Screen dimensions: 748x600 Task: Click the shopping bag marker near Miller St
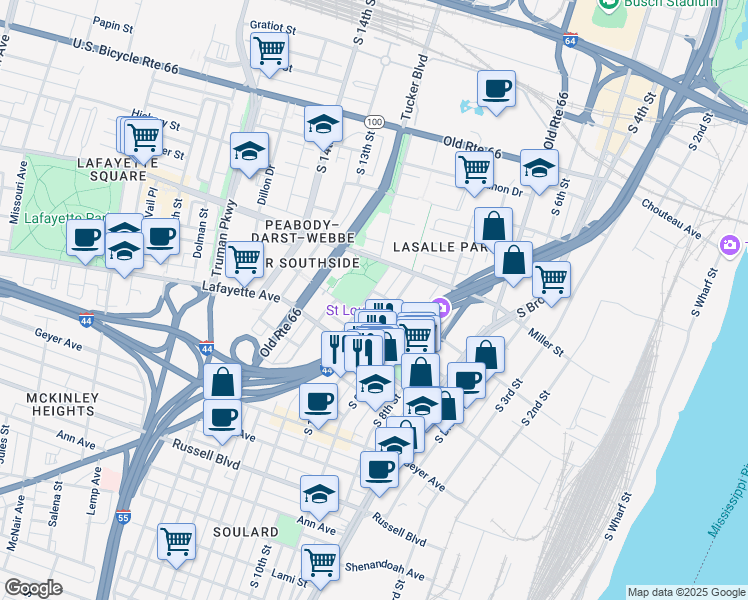point(486,354)
